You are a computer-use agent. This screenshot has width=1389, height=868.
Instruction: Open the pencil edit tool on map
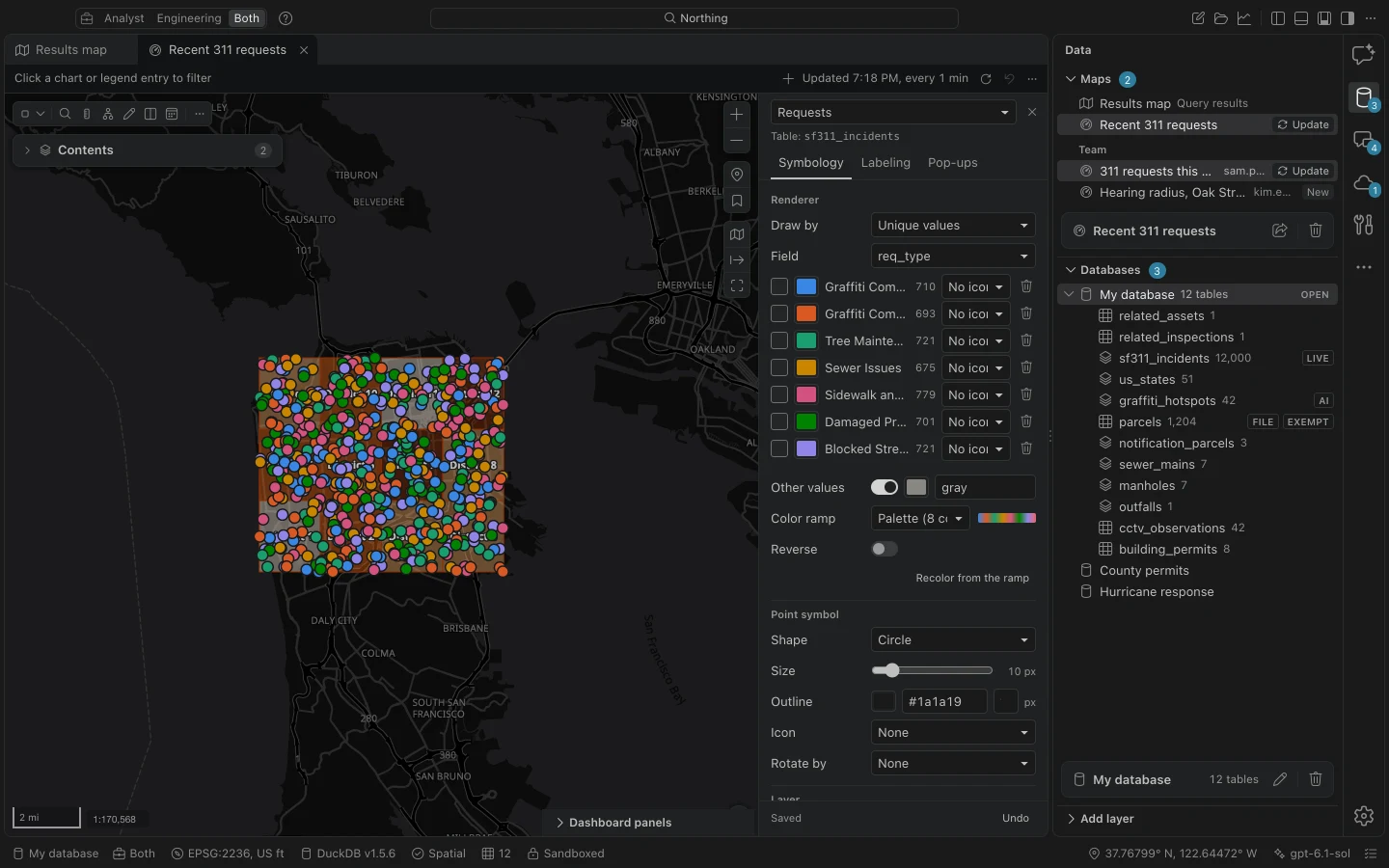129,114
